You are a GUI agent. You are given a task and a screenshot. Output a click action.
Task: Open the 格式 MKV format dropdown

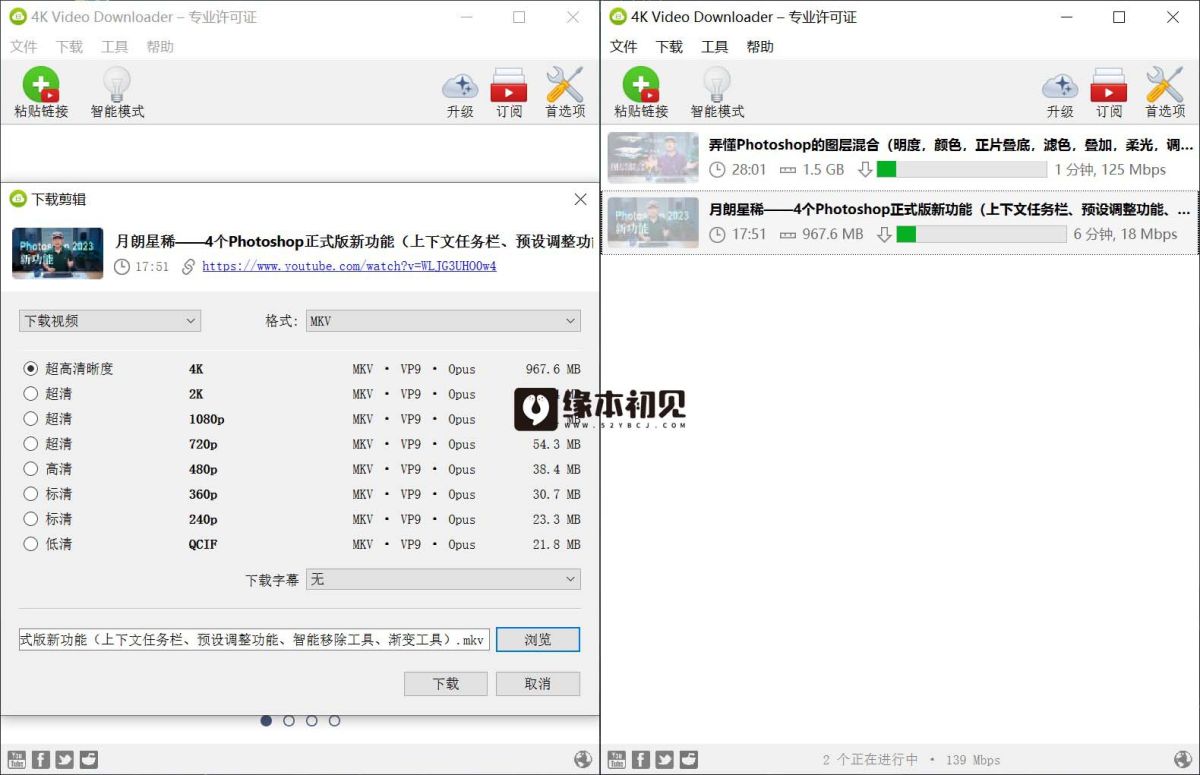443,321
